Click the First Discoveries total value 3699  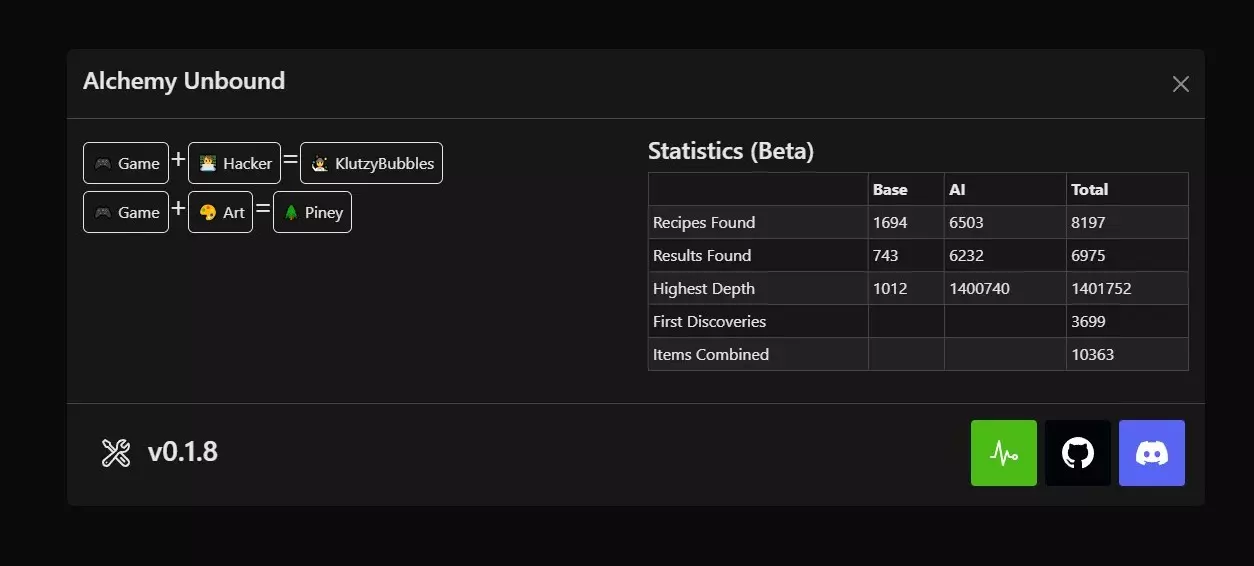[1088, 322]
